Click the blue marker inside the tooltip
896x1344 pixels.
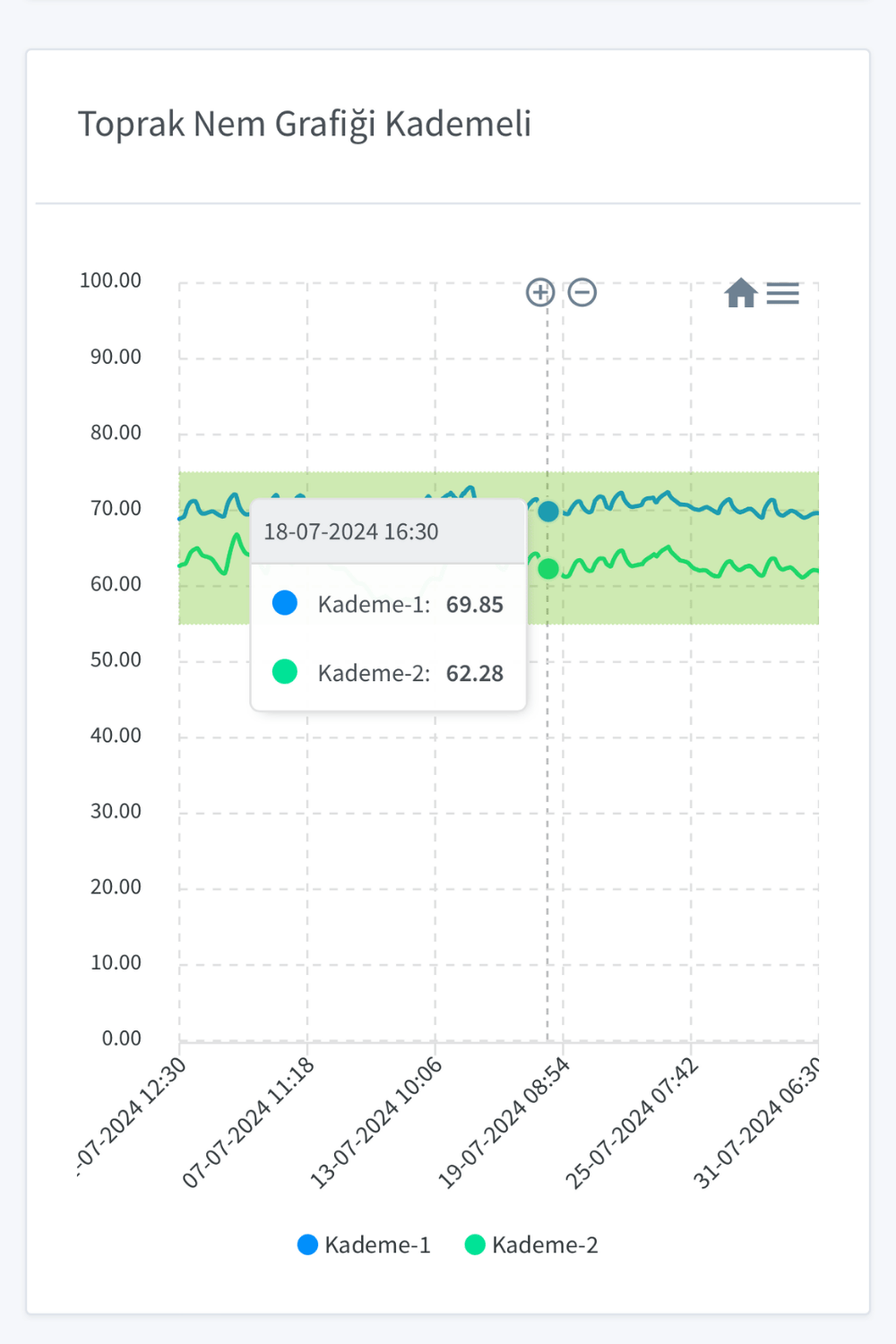coord(285,603)
